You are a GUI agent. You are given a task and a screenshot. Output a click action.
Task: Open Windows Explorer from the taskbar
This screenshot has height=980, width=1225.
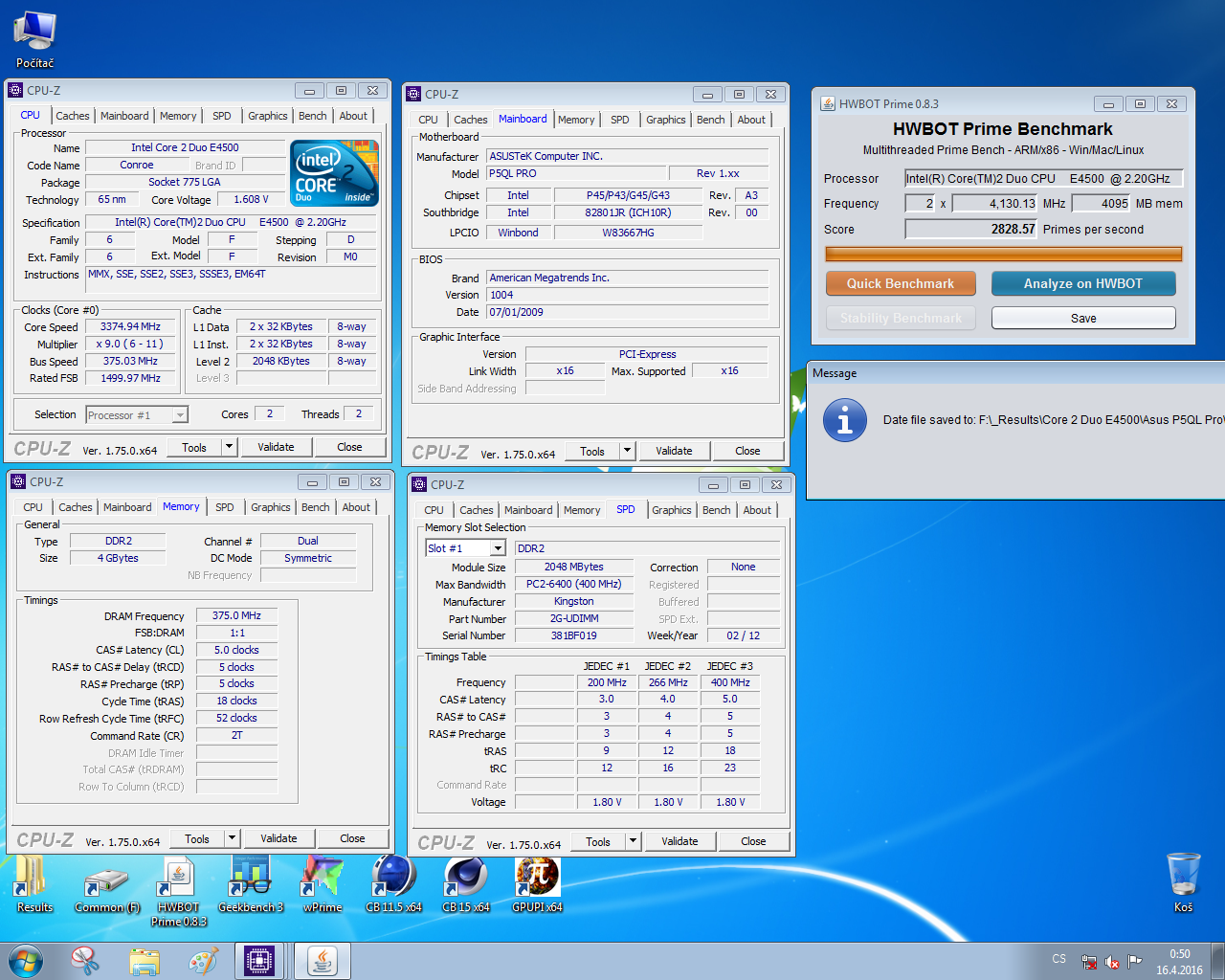145,961
